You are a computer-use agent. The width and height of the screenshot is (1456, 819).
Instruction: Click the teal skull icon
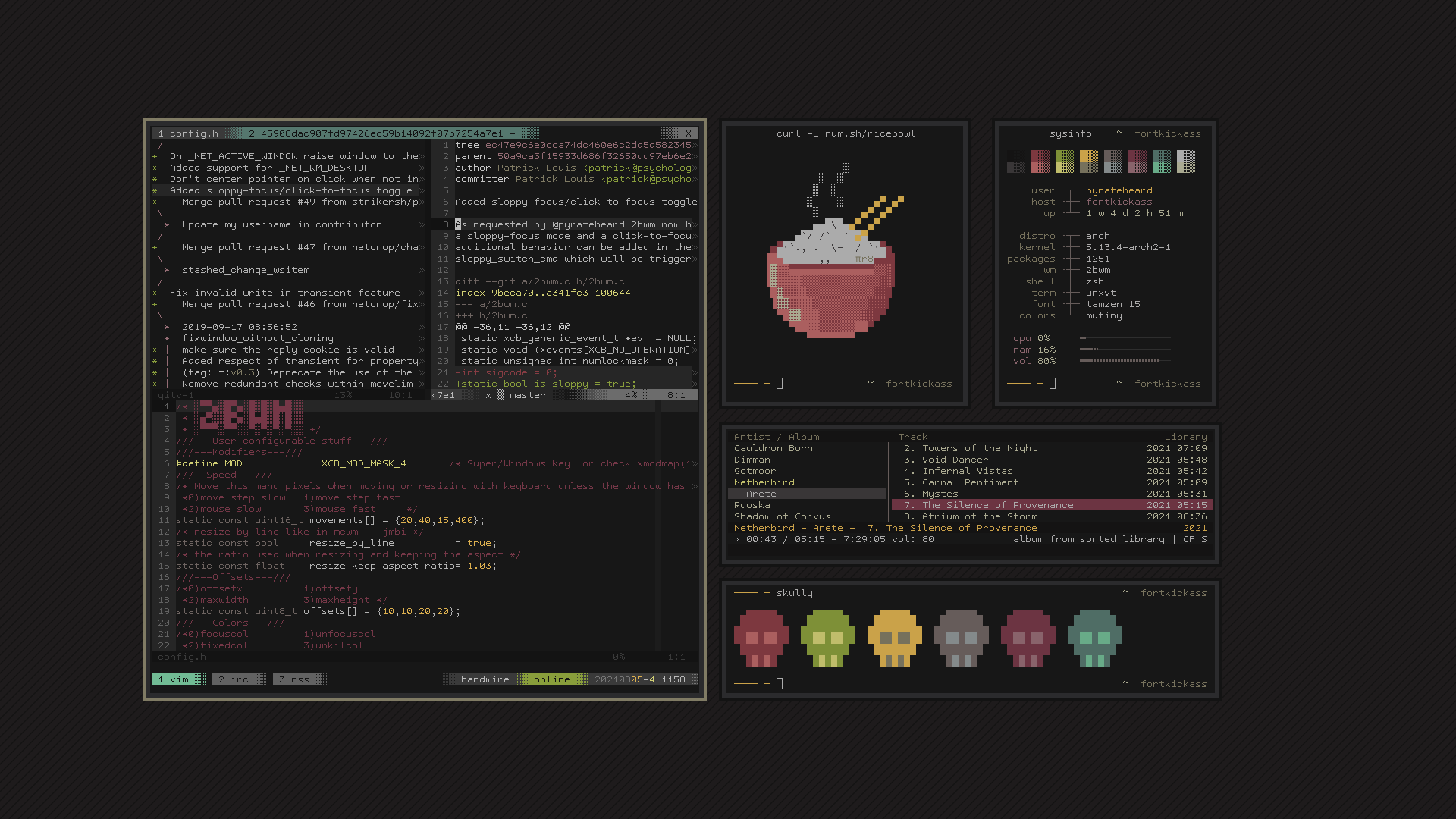coord(1094,638)
